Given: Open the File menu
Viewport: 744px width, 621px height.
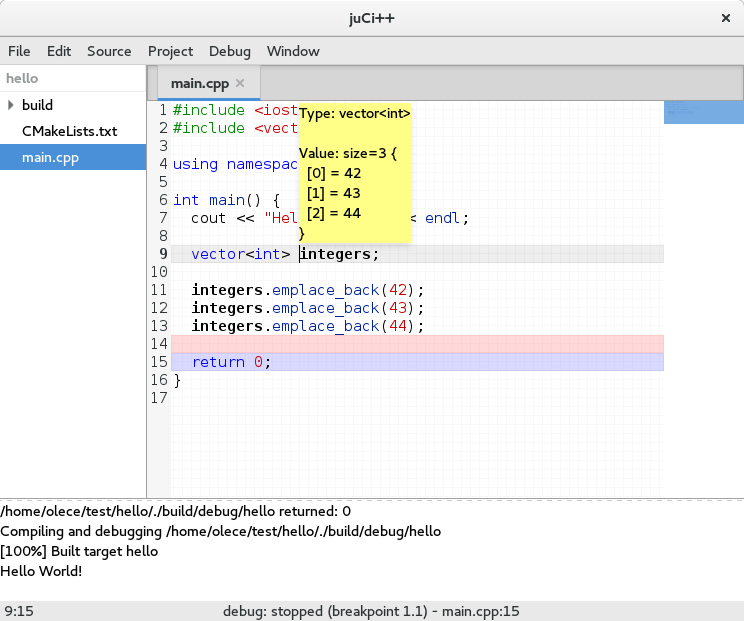Looking at the screenshot, I should click(19, 51).
